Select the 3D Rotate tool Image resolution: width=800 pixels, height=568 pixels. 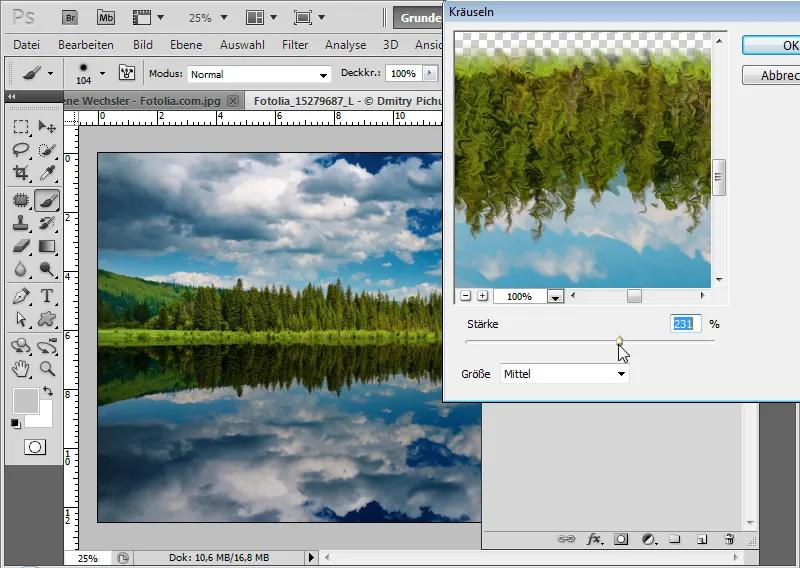coord(21,346)
